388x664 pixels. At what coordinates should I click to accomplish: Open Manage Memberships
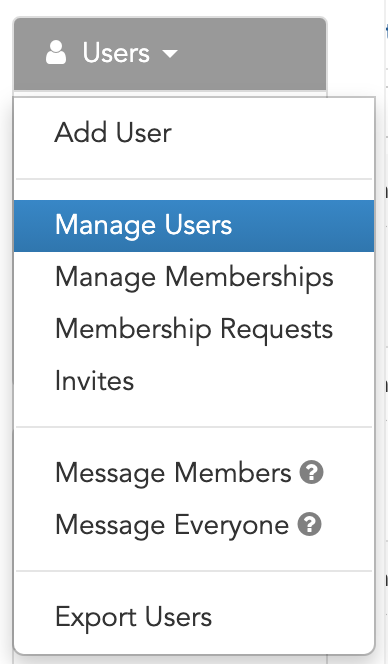click(x=194, y=277)
